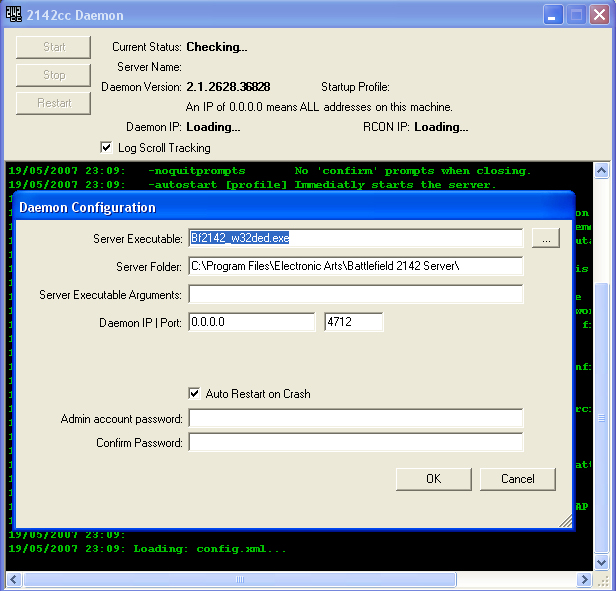Click the main window resize grip

coord(603,581)
